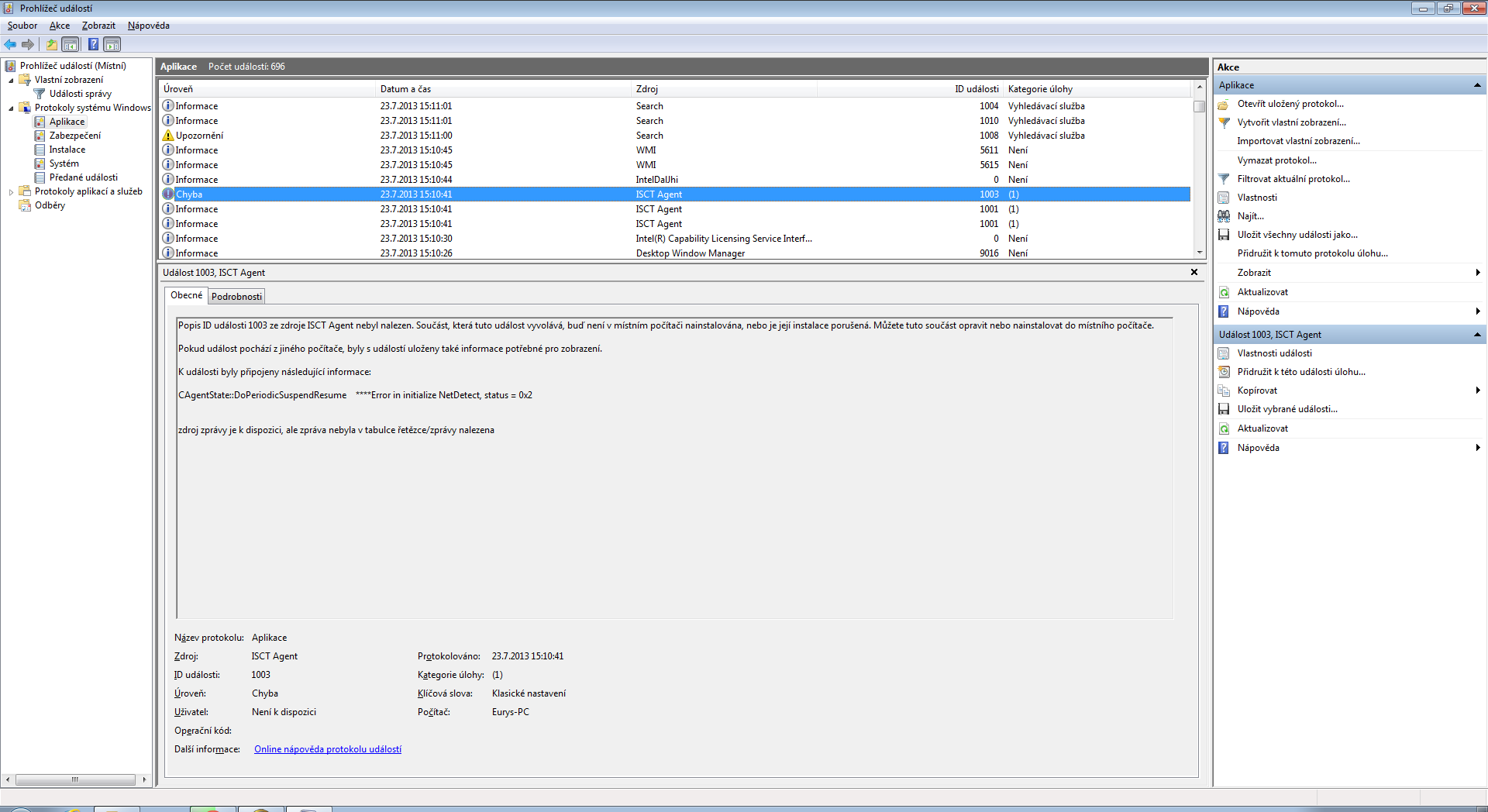This screenshot has height=812, width=1488.
Task: Select the IntelDalJhi event row
Action: [x=675, y=180]
